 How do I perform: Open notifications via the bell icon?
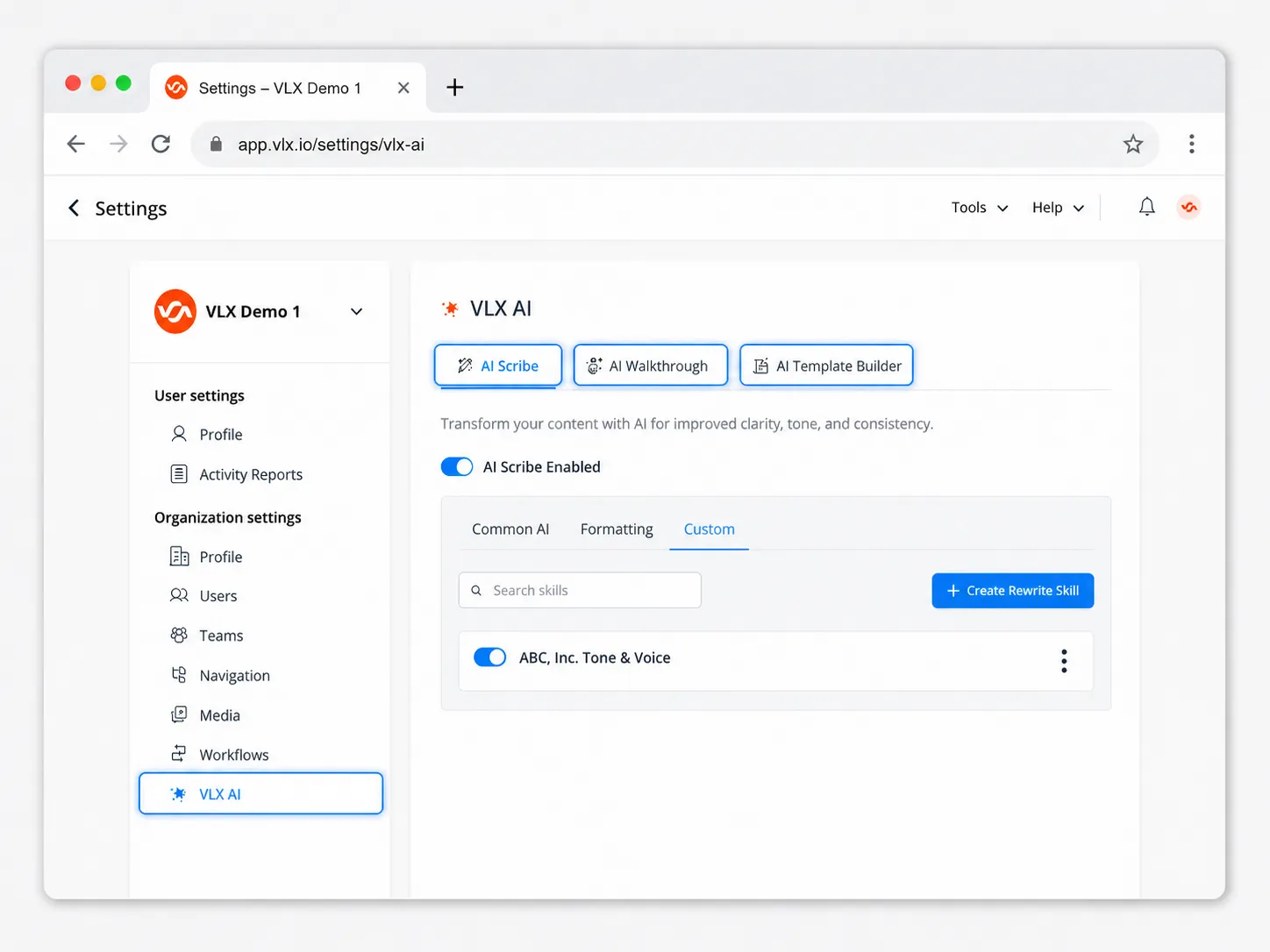pos(1146,207)
